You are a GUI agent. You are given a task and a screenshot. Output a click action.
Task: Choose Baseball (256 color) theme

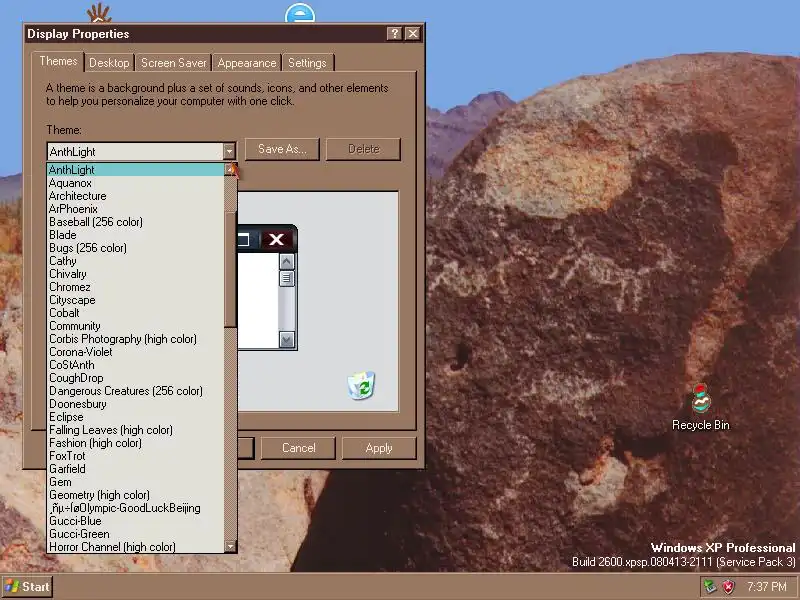(x=136, y=222)
